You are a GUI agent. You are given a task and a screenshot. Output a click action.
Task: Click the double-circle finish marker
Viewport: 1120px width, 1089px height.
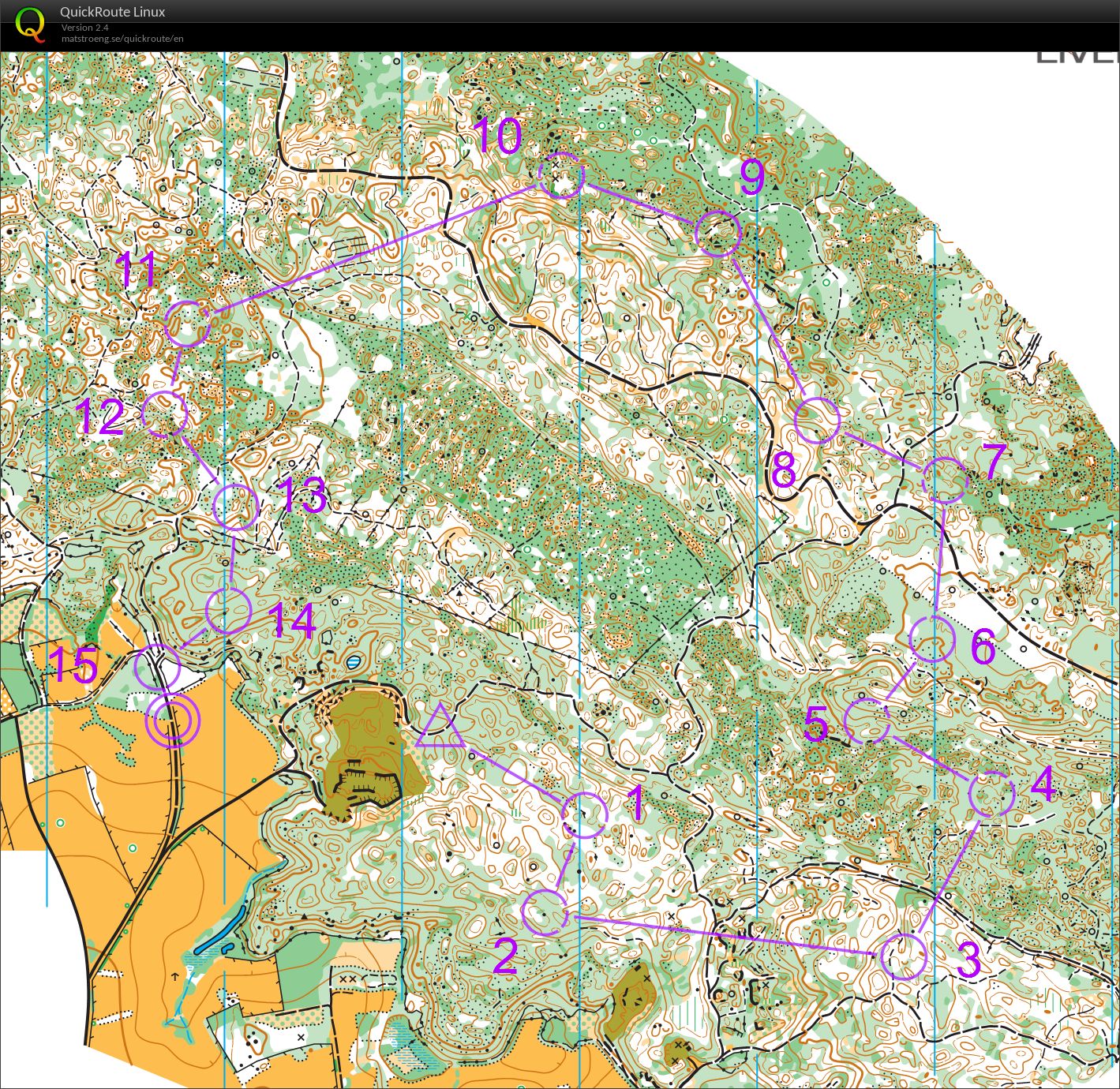pos(173,720)
